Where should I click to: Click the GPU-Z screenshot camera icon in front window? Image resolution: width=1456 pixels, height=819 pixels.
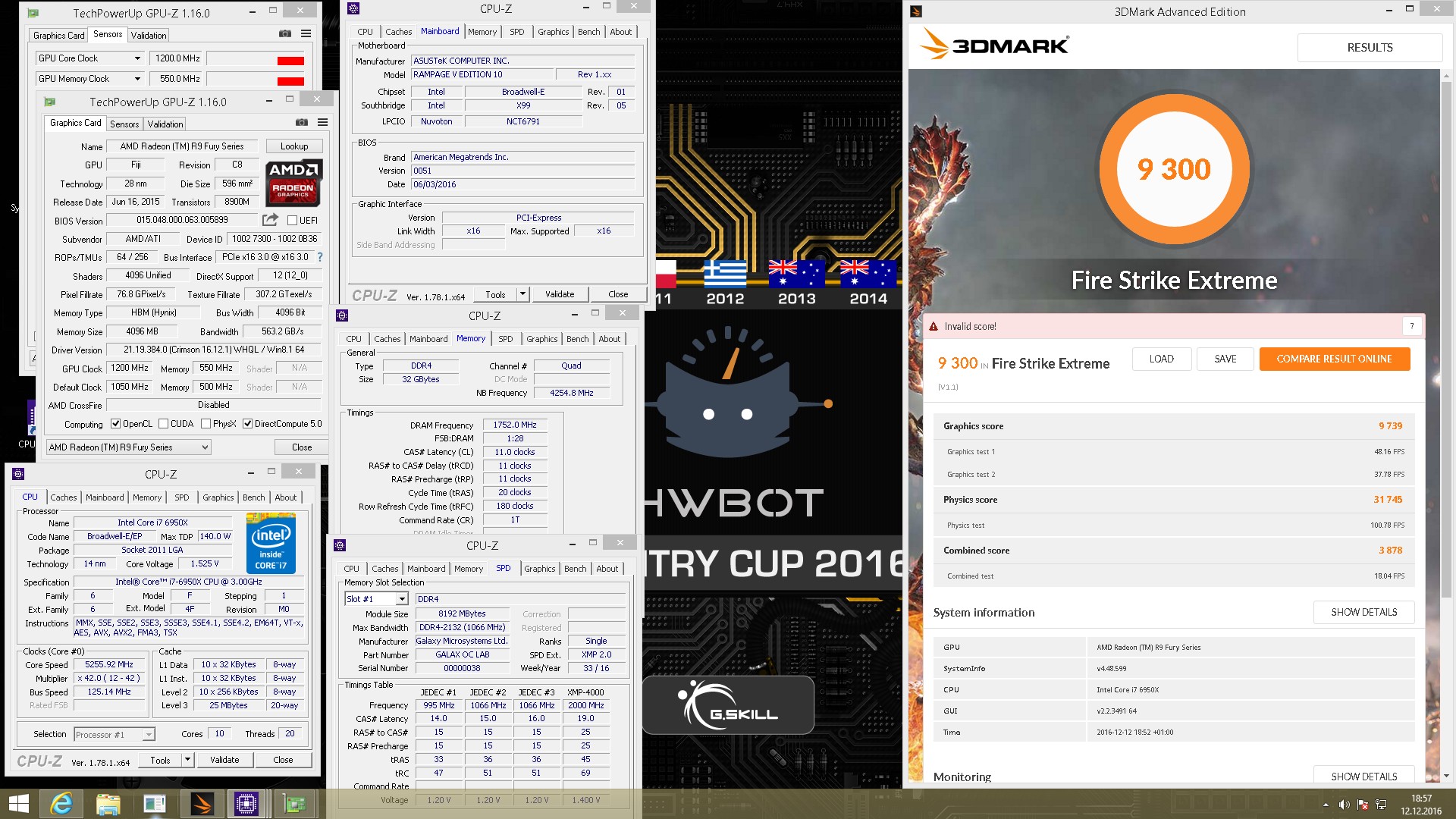302,123
